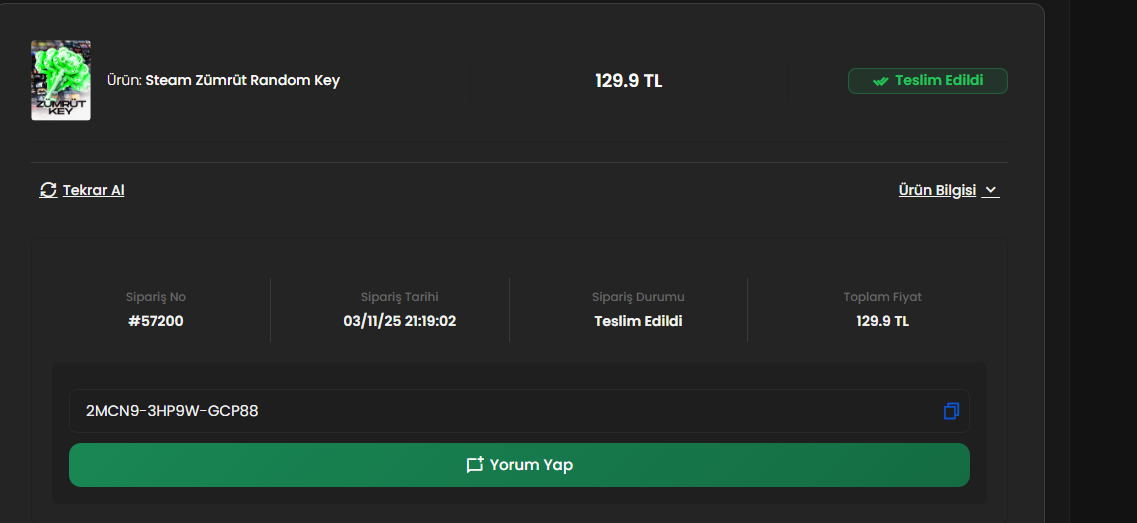Click the refresh icon beside Tekrar Al
The height and width of the screenshot is (523, 1137).
click(48, 190)
